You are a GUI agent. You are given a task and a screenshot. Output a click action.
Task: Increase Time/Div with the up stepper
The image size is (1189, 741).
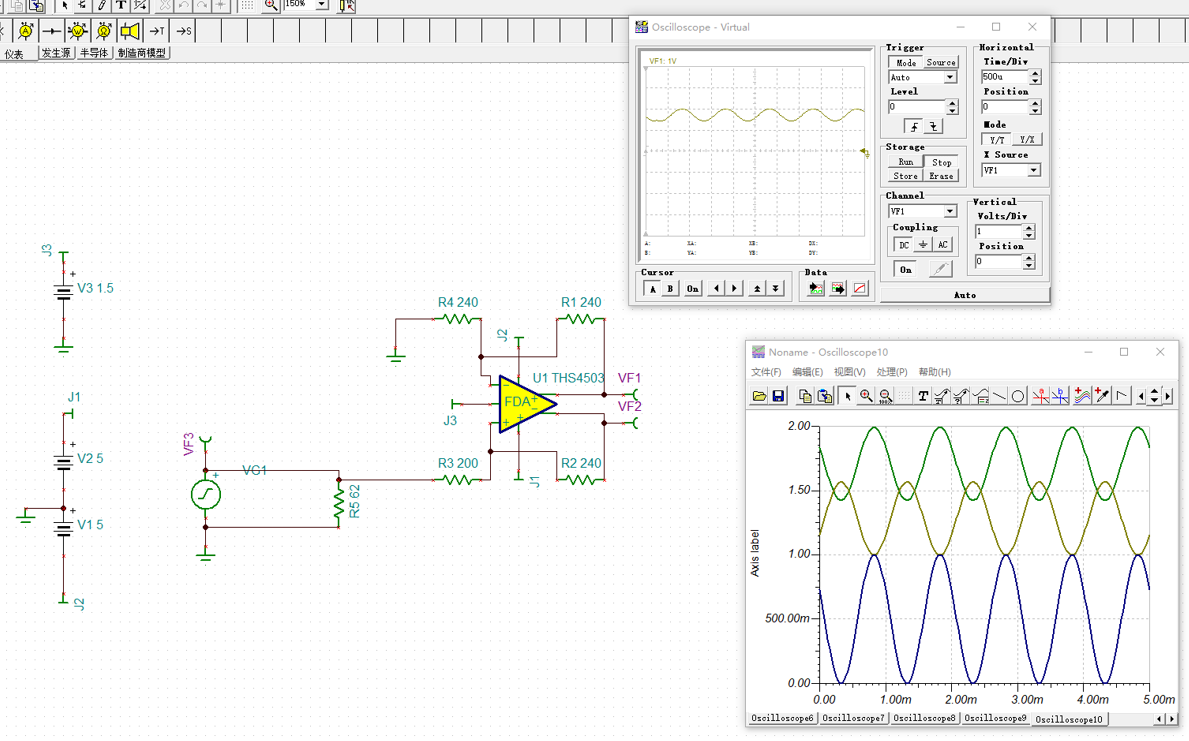point(1035,73)
